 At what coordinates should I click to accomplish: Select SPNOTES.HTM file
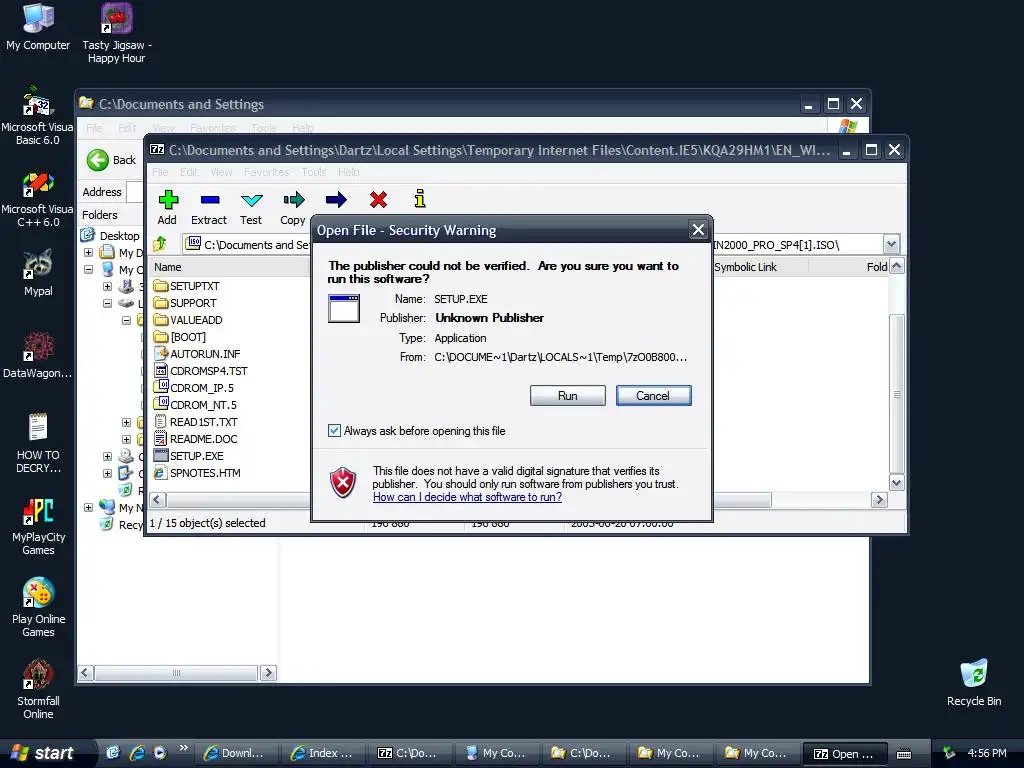pos(197,473)
